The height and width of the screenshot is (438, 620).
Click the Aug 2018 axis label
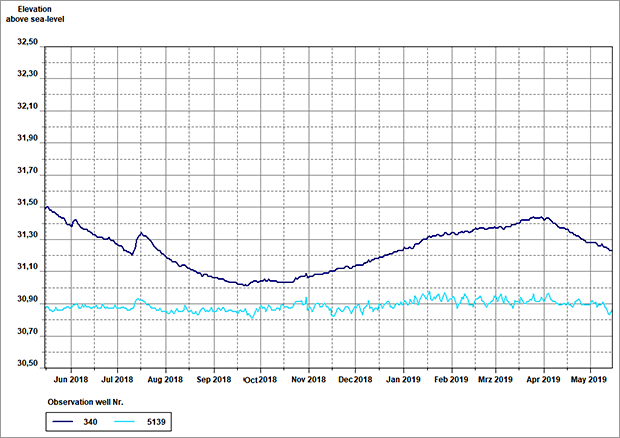click(165, 379)
